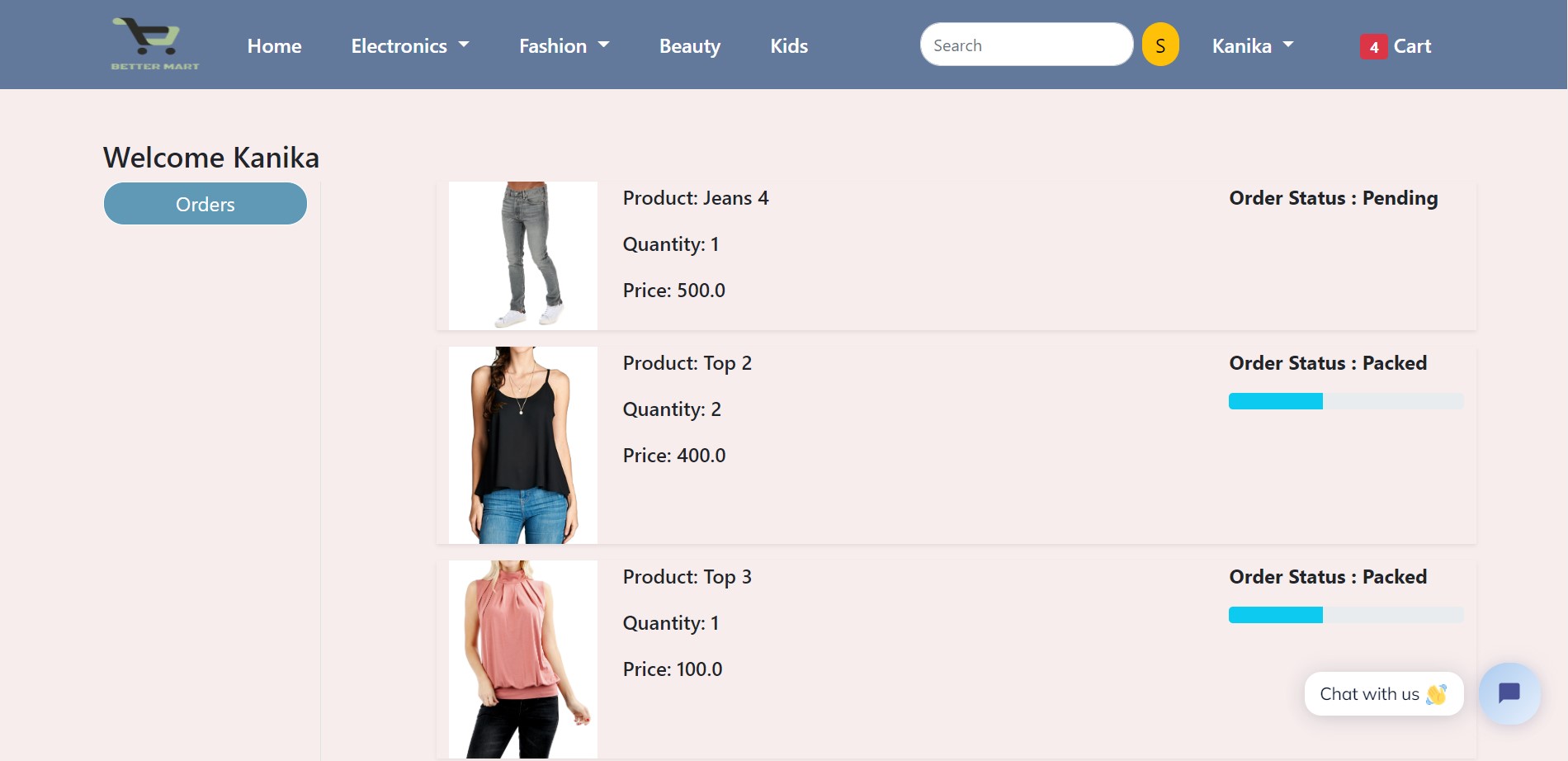
Task: Select the Beauty section
Action: pos(690,46)
